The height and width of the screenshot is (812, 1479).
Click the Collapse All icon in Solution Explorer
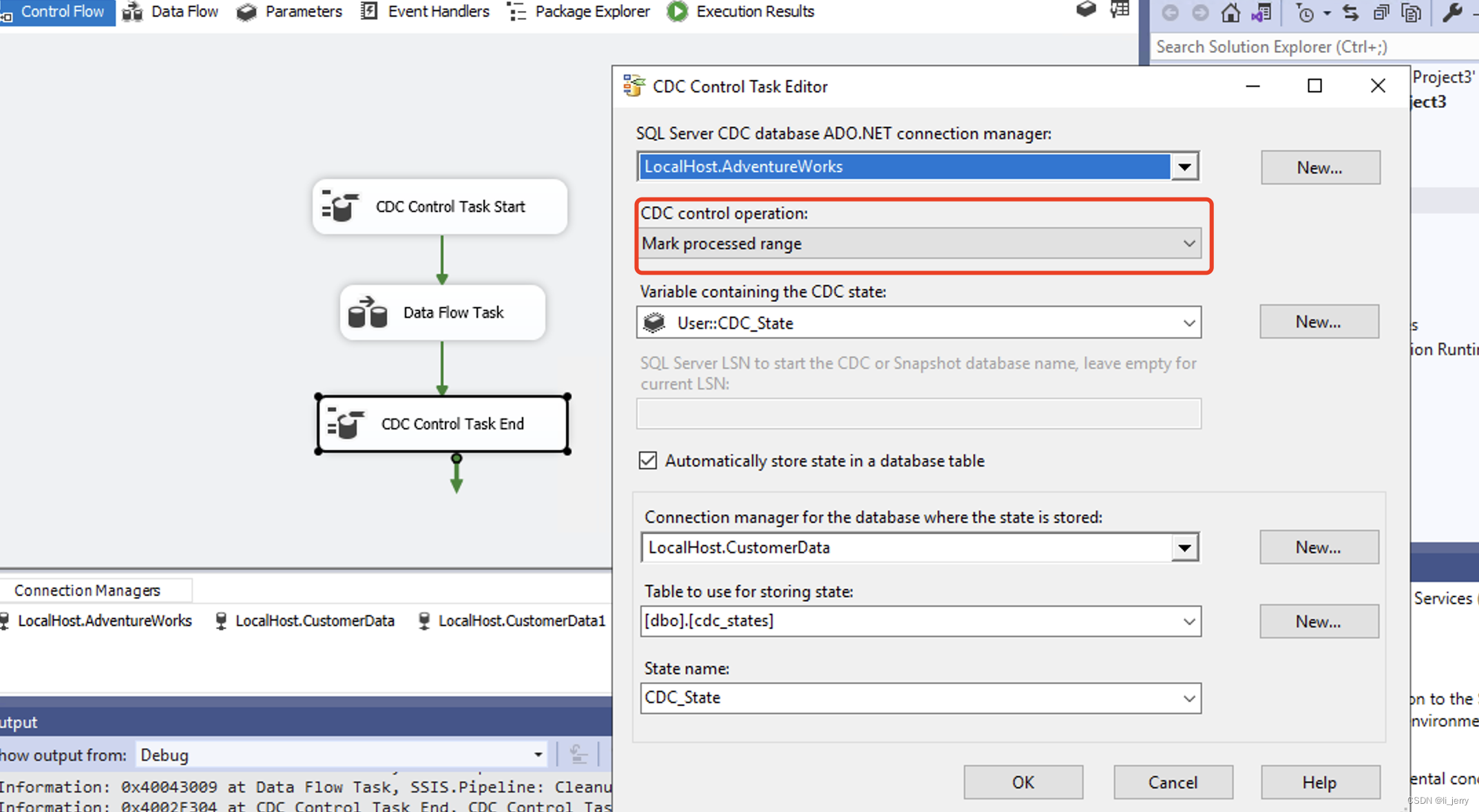coord(1381,12)
